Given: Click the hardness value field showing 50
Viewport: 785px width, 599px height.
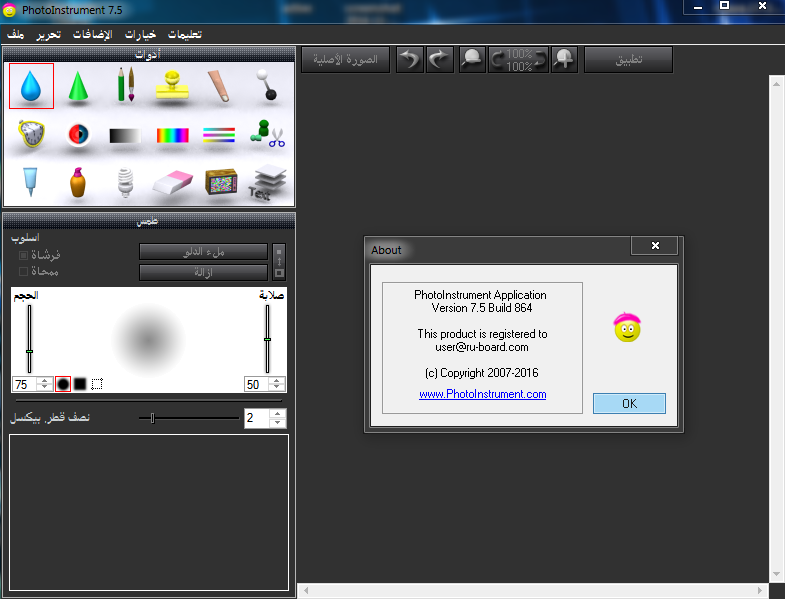Looking at the screenshot, I should pos(256,384).
